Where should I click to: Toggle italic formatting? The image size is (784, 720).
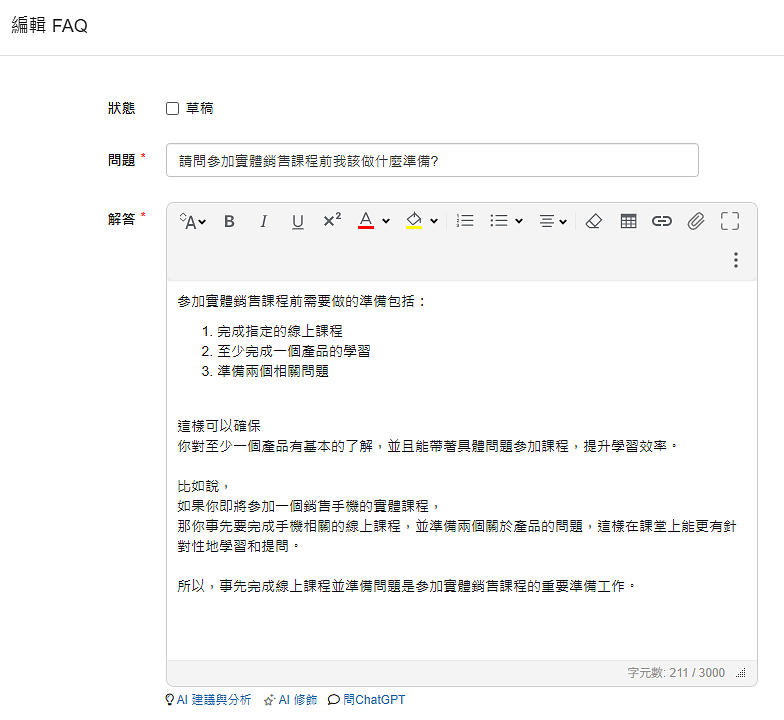(264, 221)
